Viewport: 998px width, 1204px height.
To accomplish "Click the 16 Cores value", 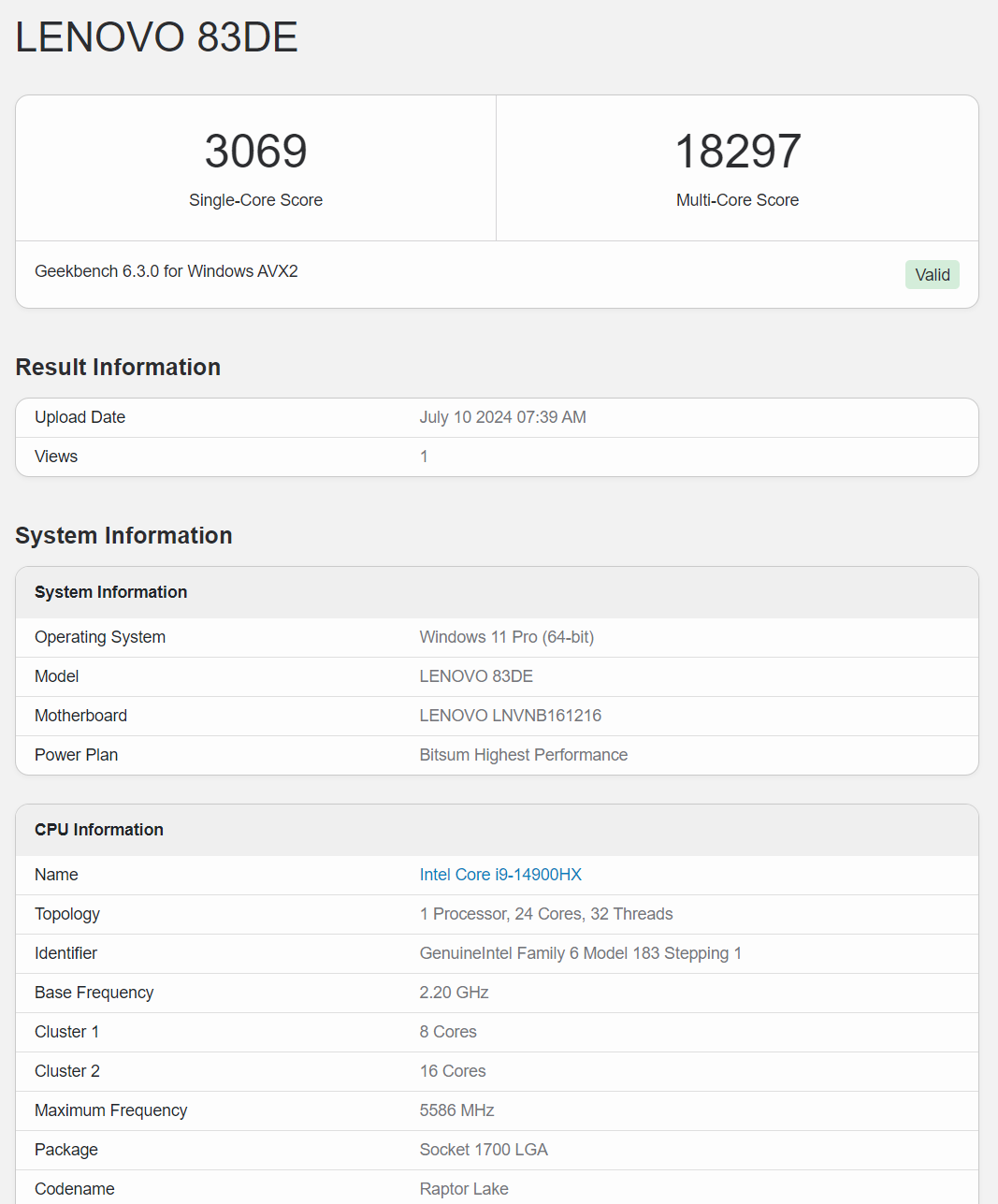I will [x=453, y=1071].
